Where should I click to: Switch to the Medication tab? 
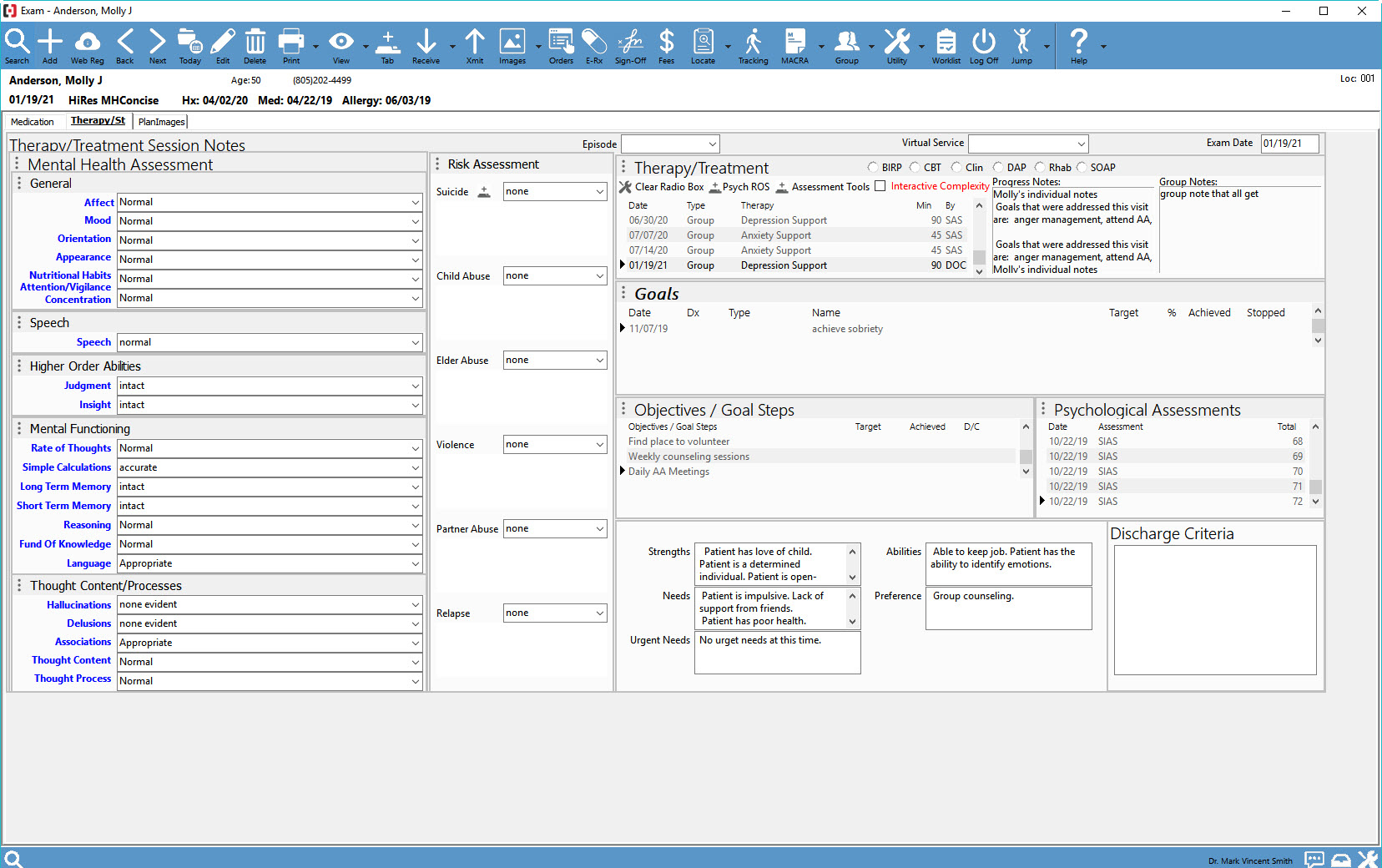33,121
